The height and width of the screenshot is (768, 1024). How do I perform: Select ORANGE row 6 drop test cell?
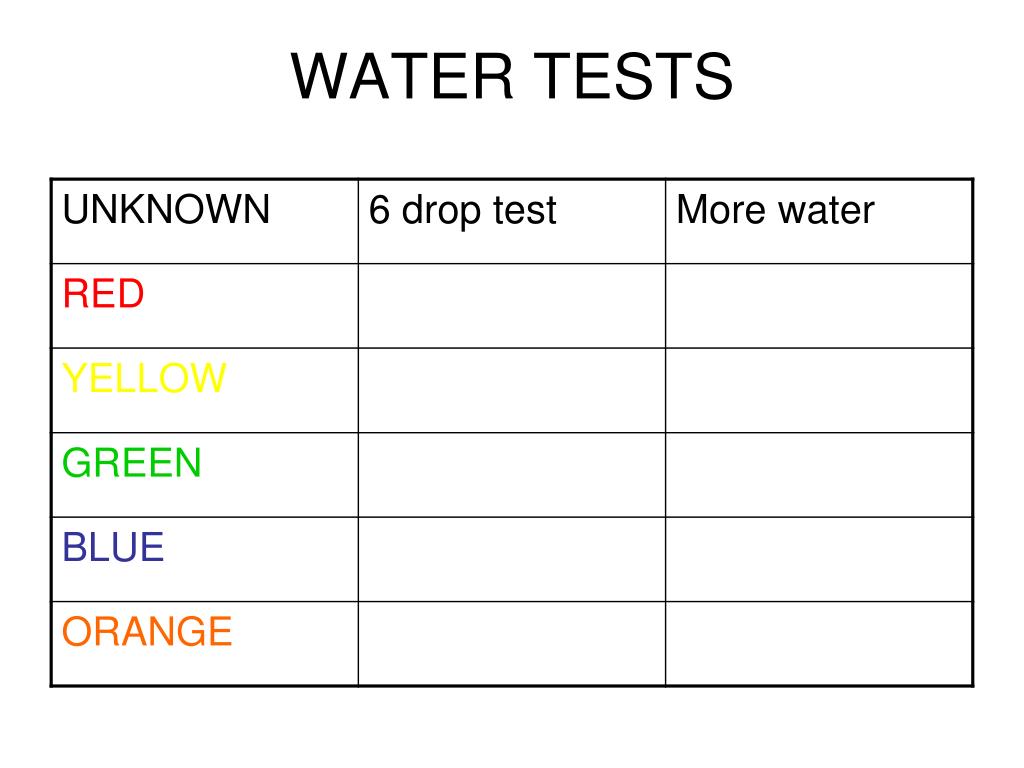[x=512, y=643]
